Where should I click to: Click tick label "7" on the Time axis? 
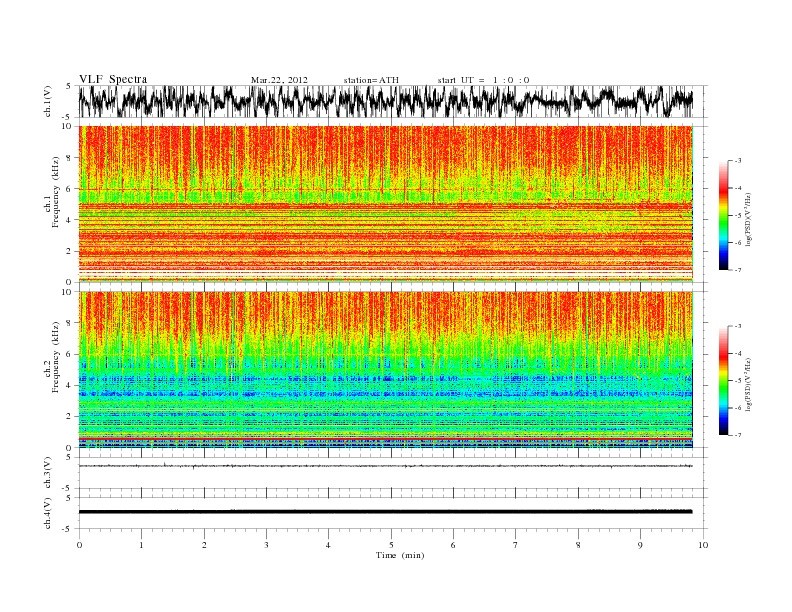516,545
